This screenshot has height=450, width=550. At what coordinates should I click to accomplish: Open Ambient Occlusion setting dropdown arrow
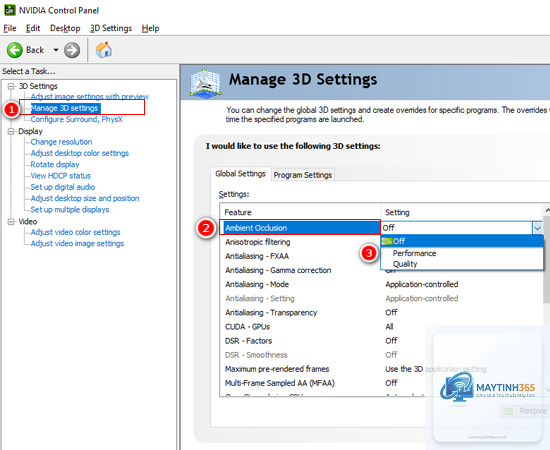point(537,228)
